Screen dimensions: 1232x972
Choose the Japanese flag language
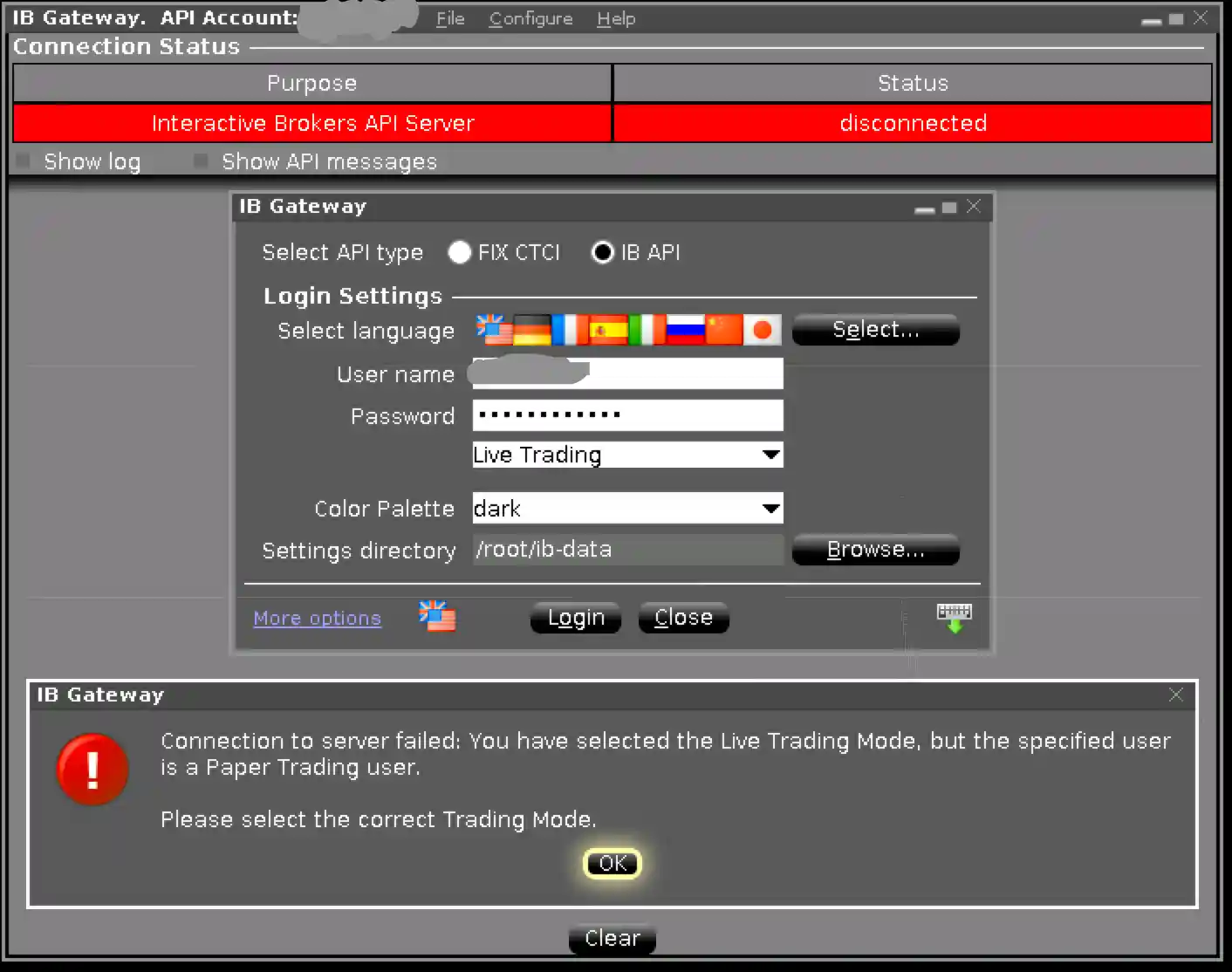coord(762,330)
